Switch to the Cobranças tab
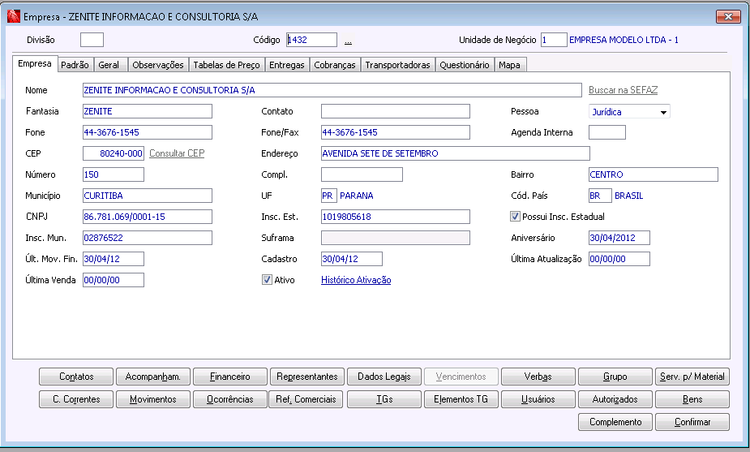Screen dimensions: 750x452 click(x=334, y=65)
